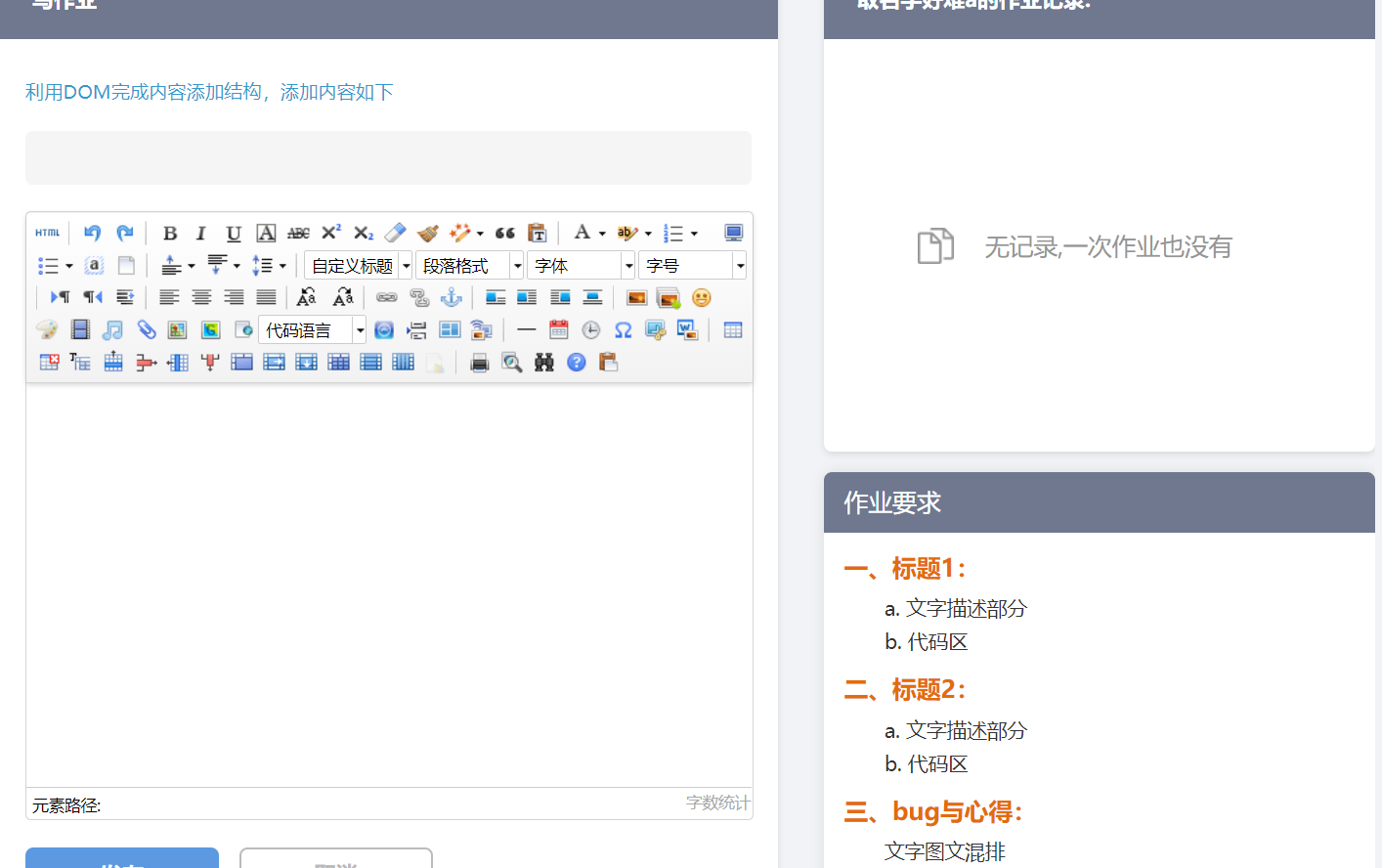This screenshot has width=1382, height=868.
Task: Justify the text
Action: 266,297
